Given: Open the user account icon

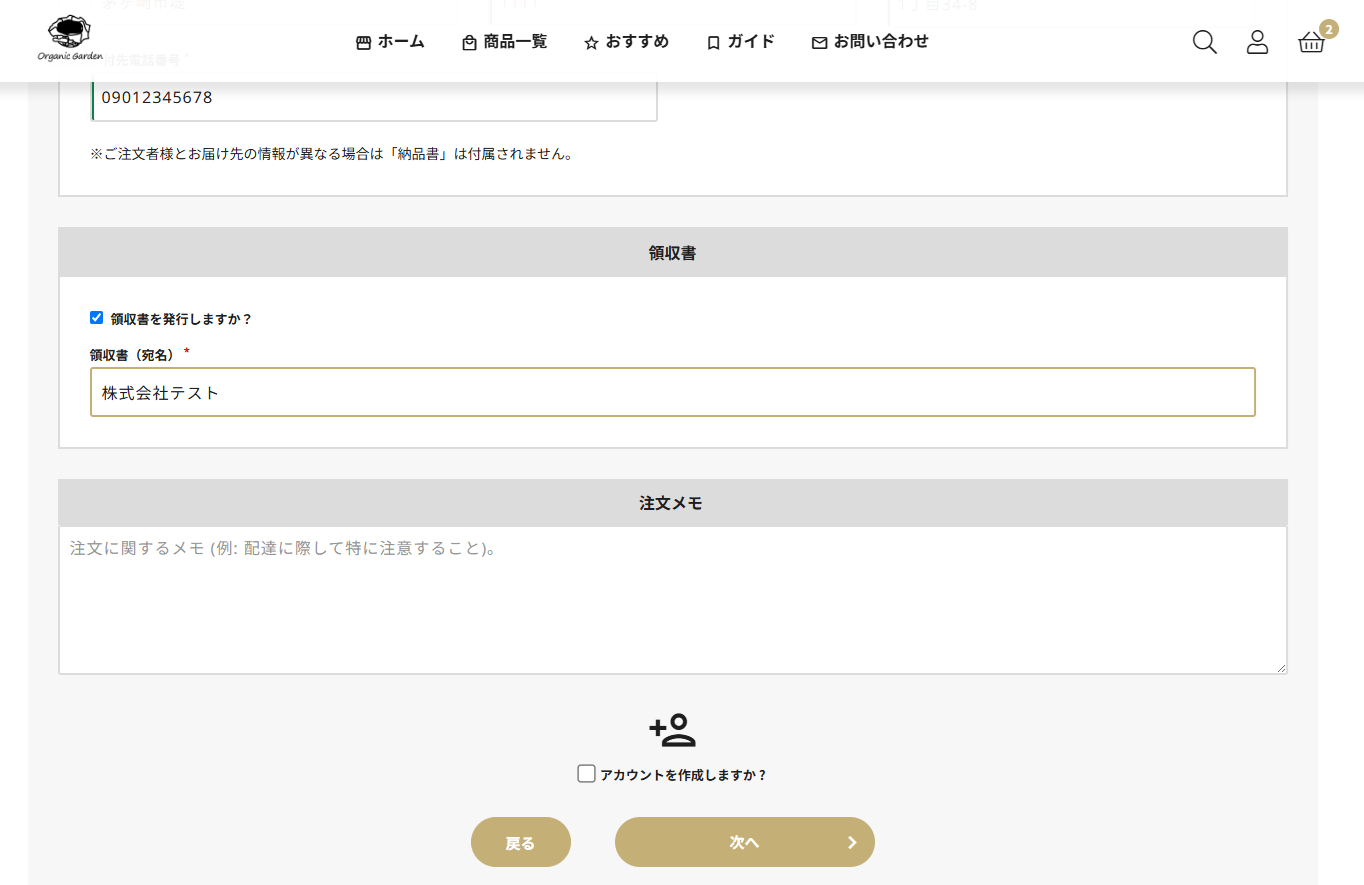Looking at the screenshot, I should pyautogui.click(x=1257, y=42).
